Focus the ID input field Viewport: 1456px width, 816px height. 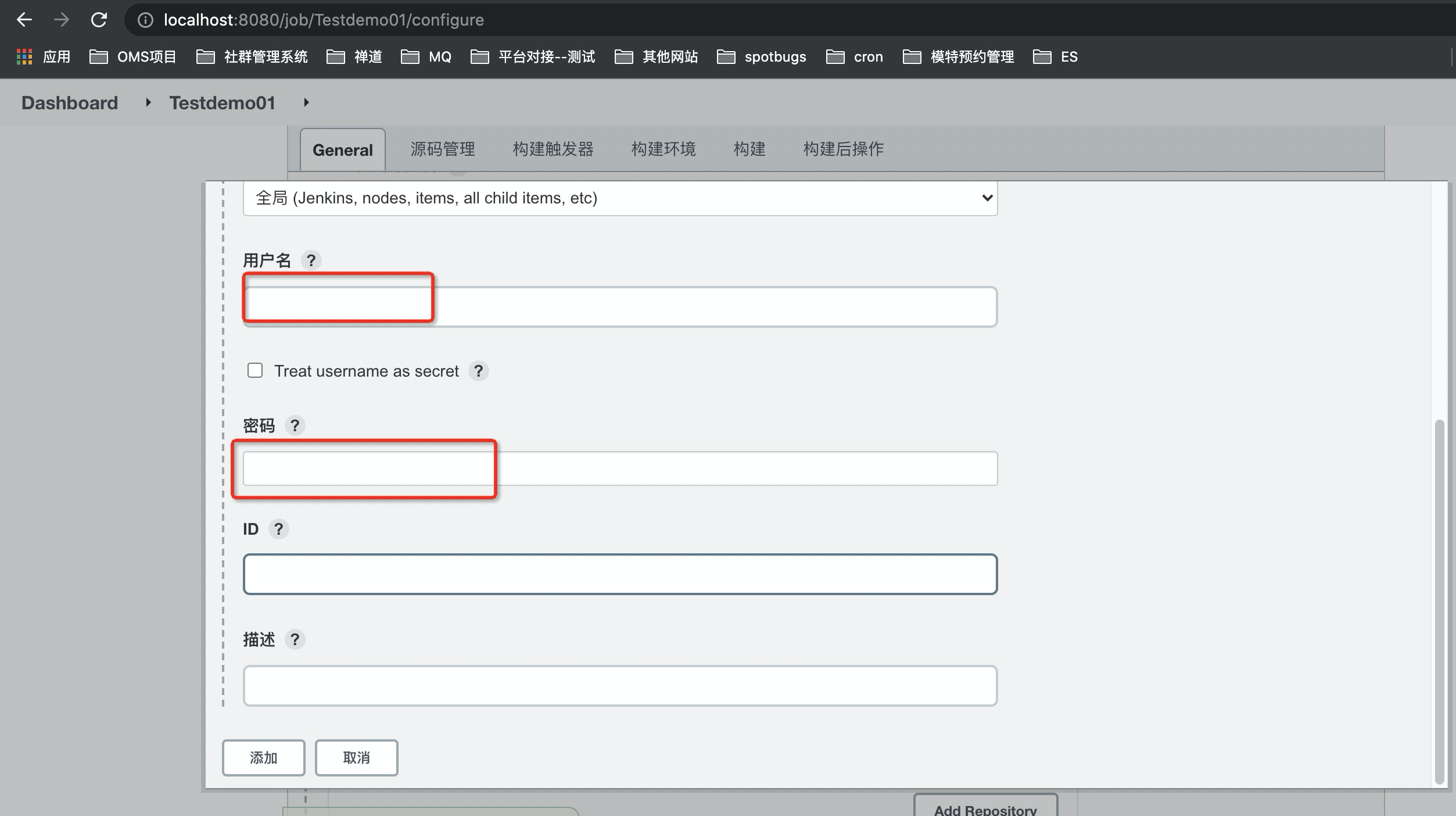(620, 574)
